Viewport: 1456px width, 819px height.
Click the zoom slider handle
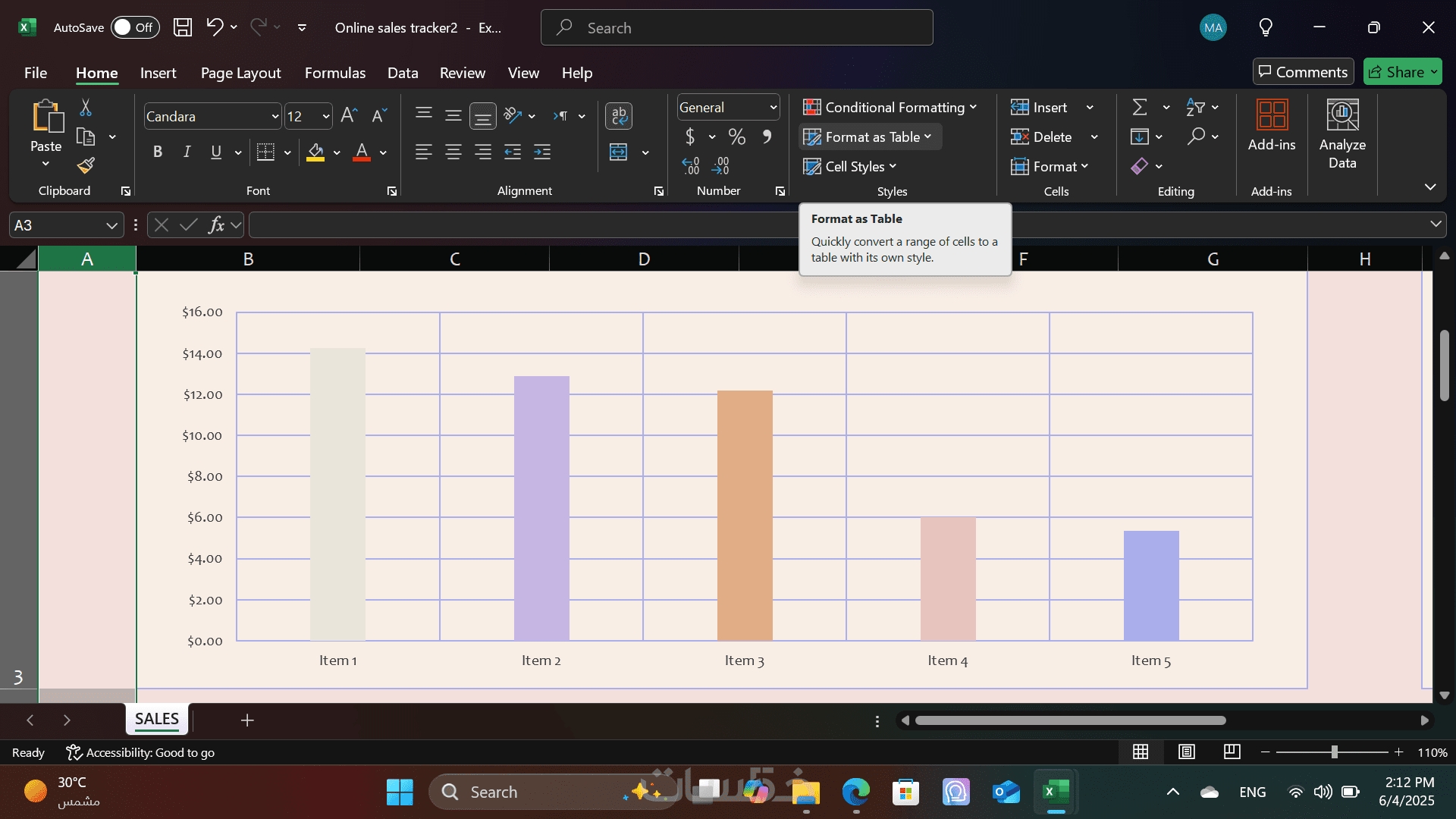[x=1334, y=752]
